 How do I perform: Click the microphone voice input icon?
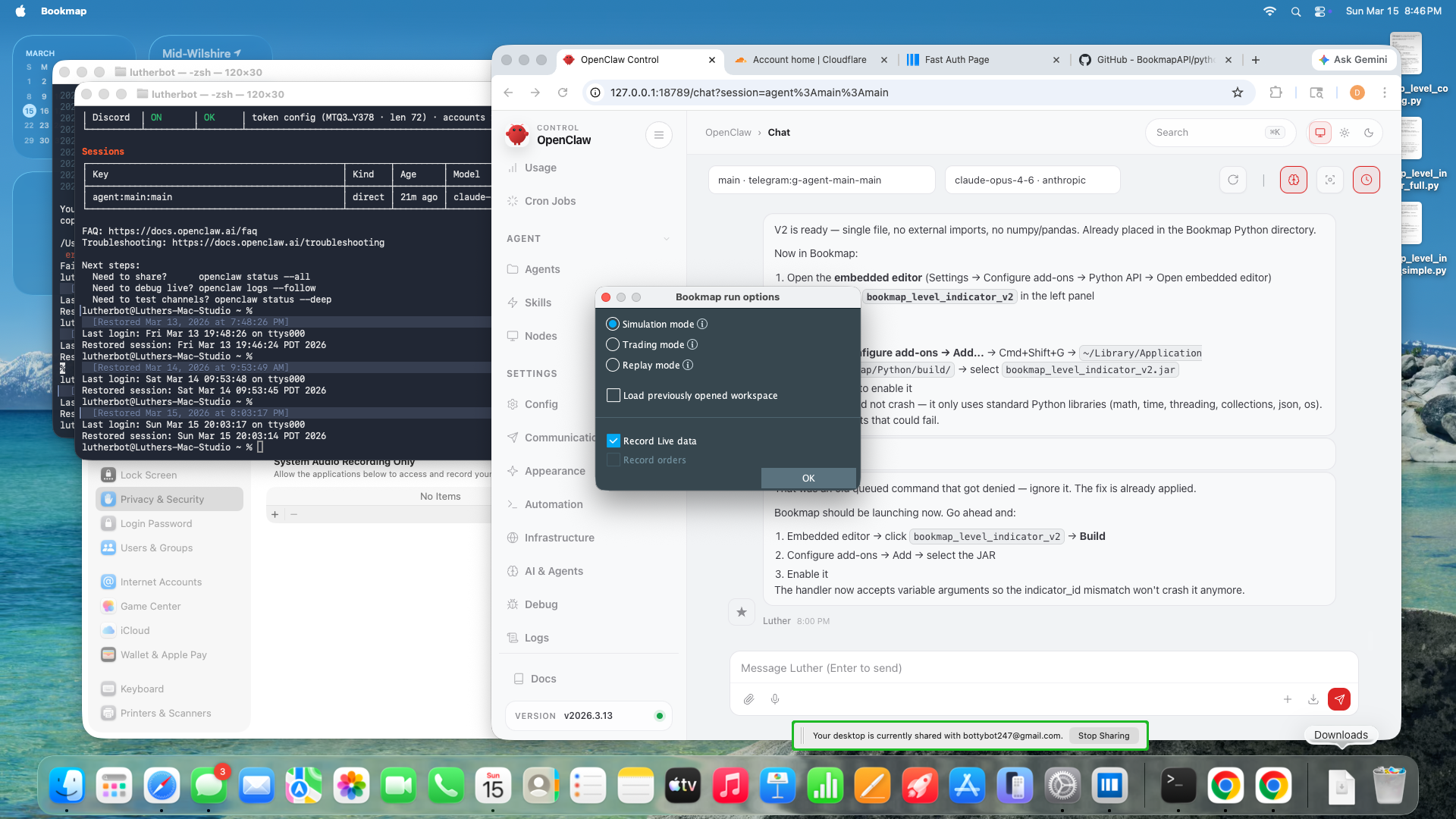tap(775, 699)
